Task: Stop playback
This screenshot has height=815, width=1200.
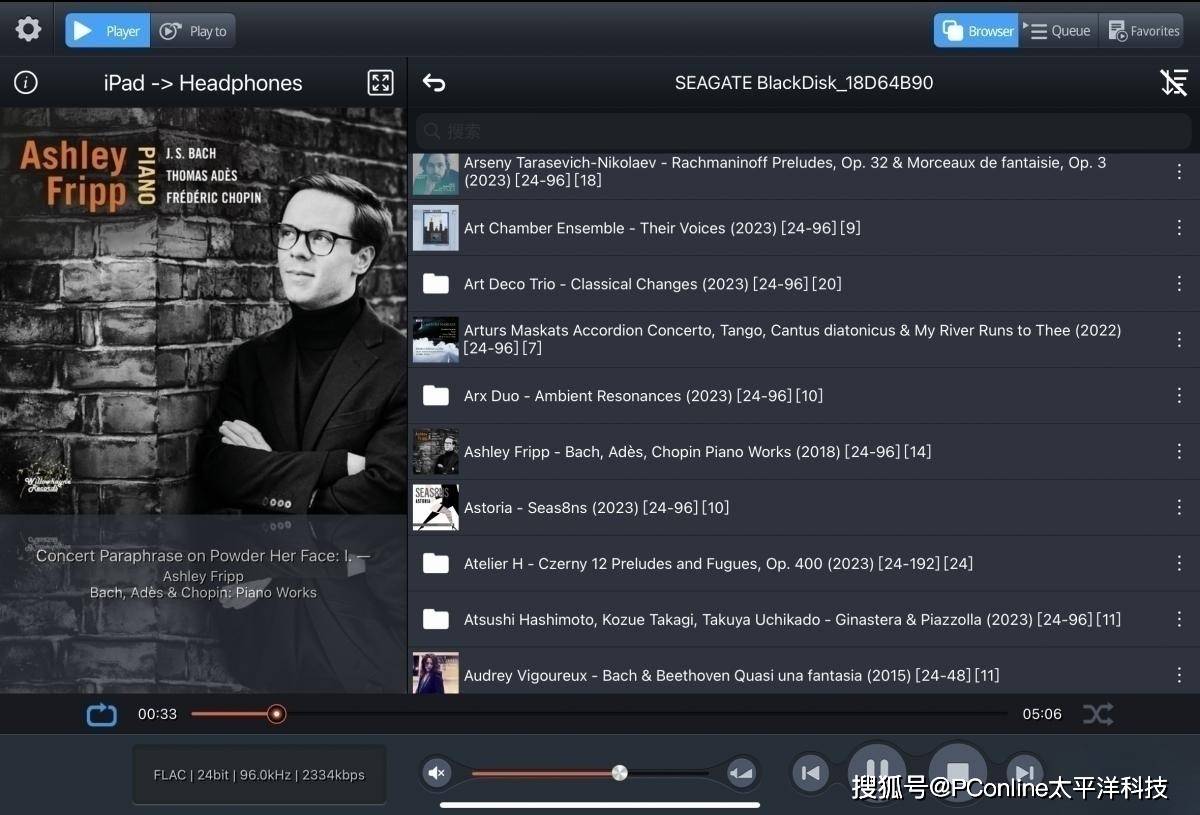Action: (x=957, y=773)
